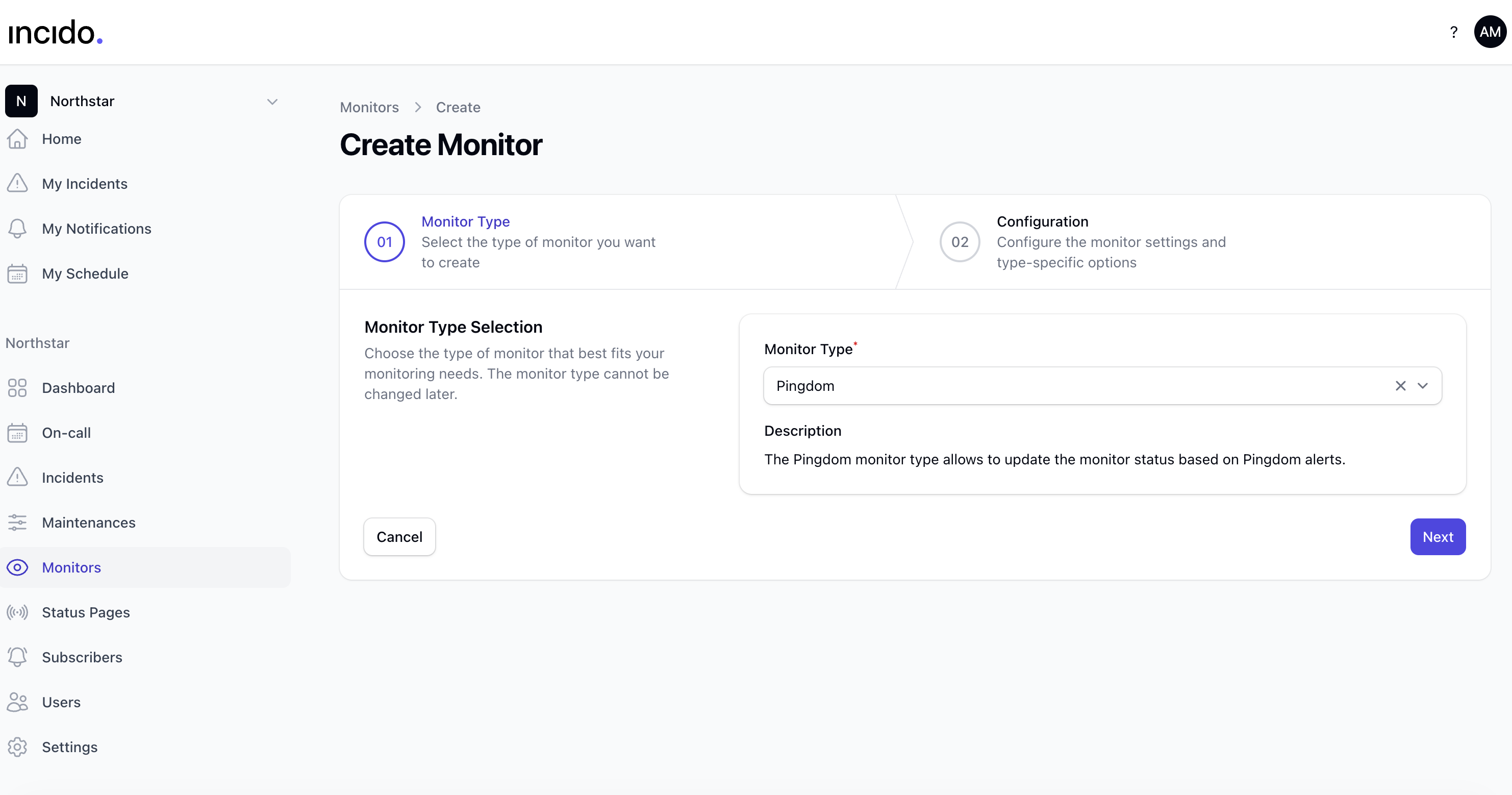
Task: Click the Northstar workspace name
Action: click(82, 101)
